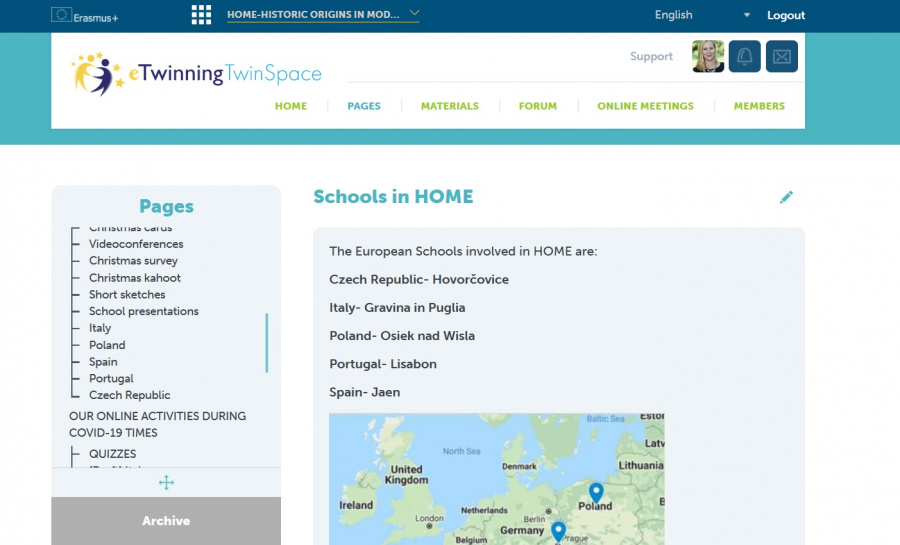Open the QUIZZES page
Viewport: 900px width, 545px height.
tap(112, 454)
